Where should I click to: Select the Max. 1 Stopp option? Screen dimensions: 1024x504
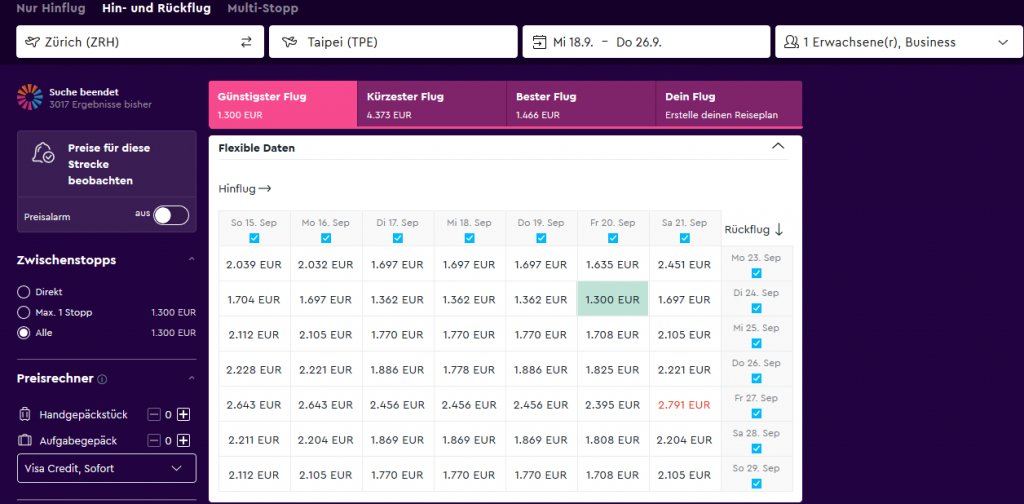click(24, 313)
